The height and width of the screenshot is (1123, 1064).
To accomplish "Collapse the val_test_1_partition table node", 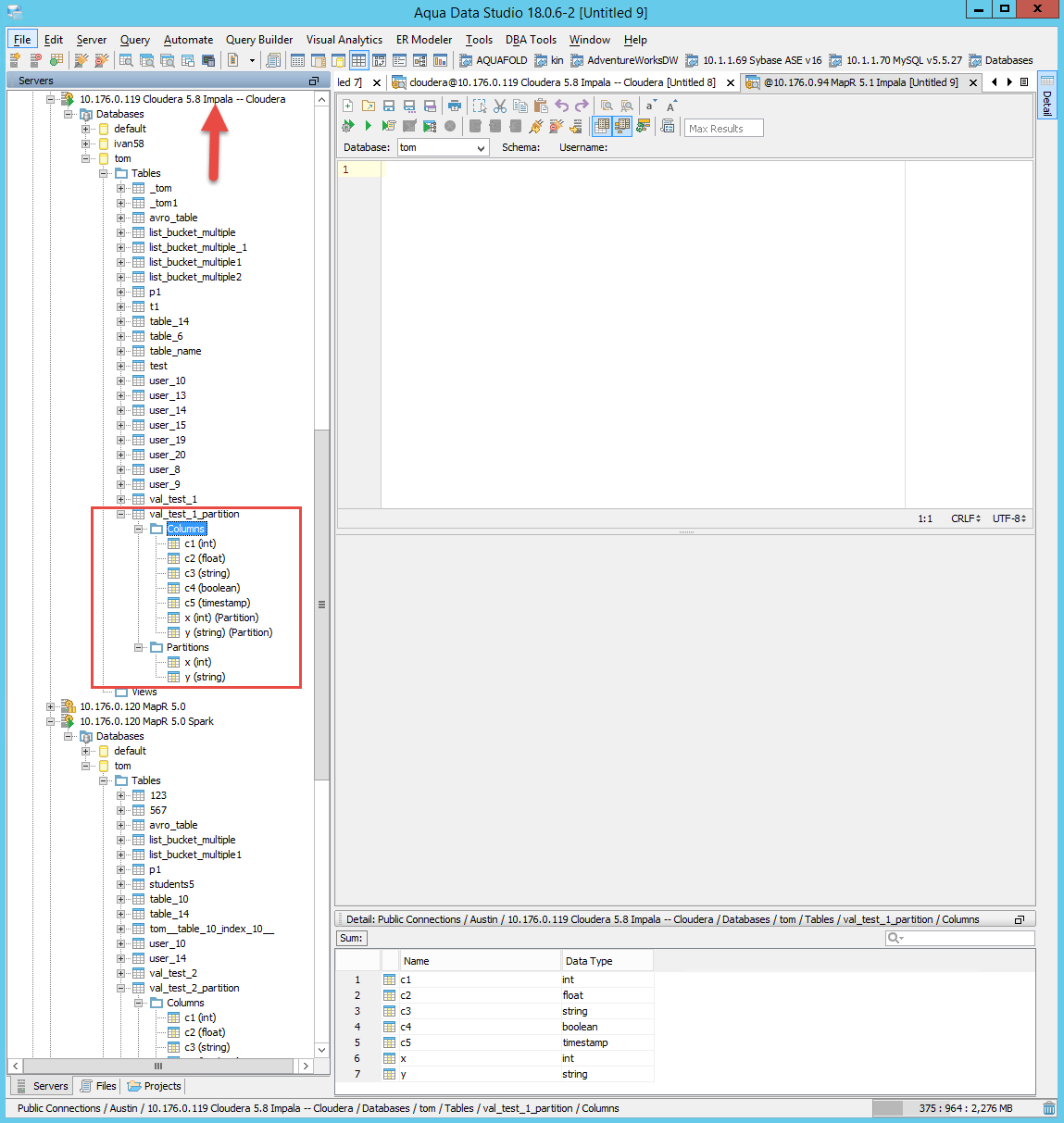I will (121, 514).
